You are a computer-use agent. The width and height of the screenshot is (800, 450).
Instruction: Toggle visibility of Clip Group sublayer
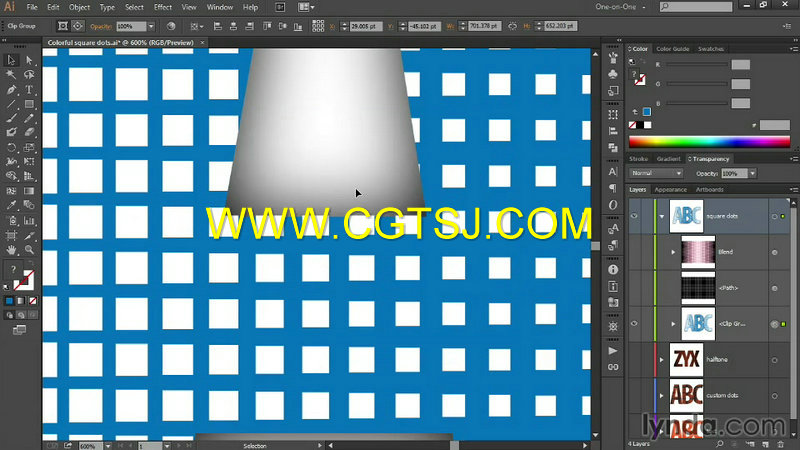634,324
